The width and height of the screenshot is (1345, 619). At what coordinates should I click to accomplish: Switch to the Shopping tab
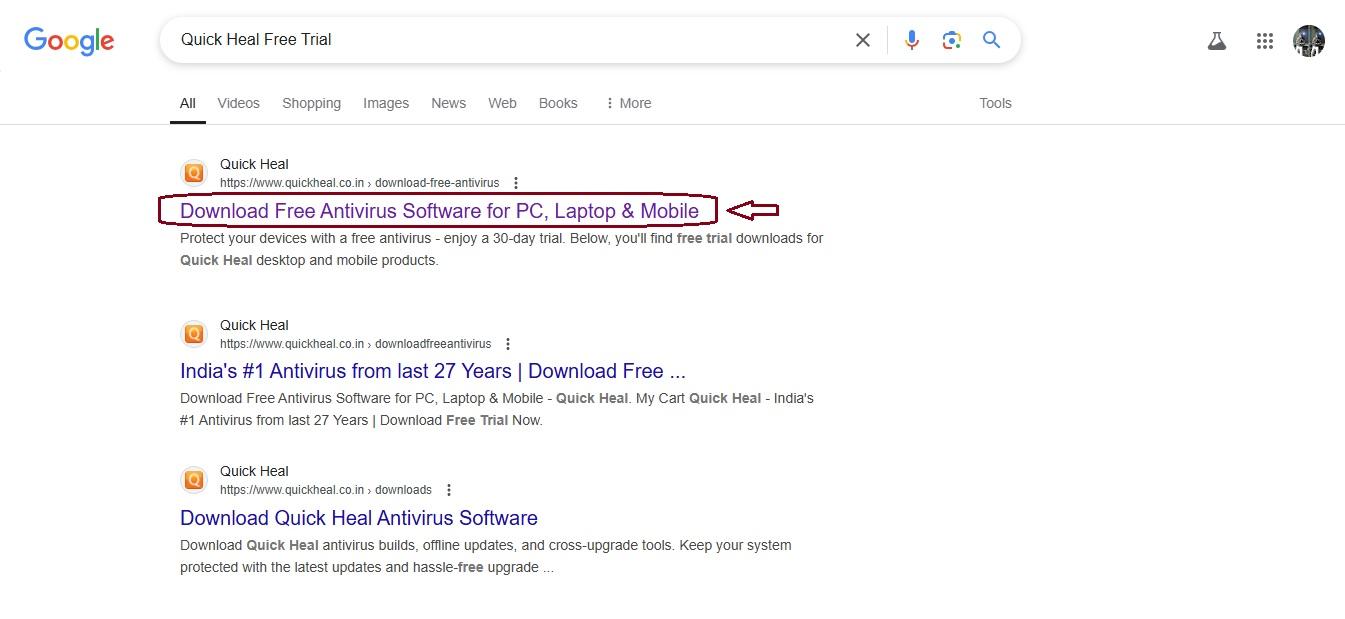pos(311,103)
